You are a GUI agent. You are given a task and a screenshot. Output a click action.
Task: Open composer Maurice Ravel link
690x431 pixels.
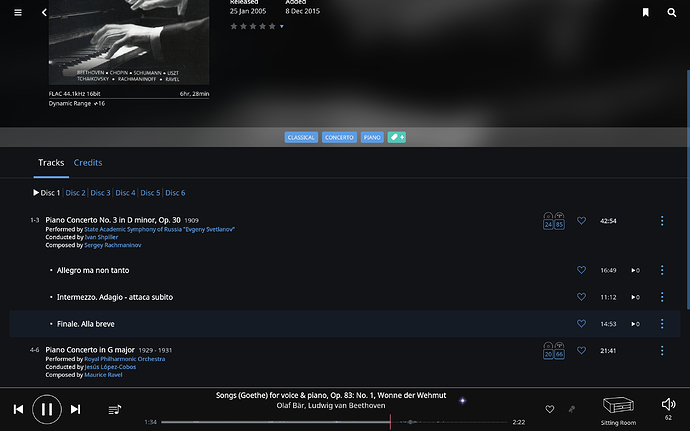(x=103, y=375)
